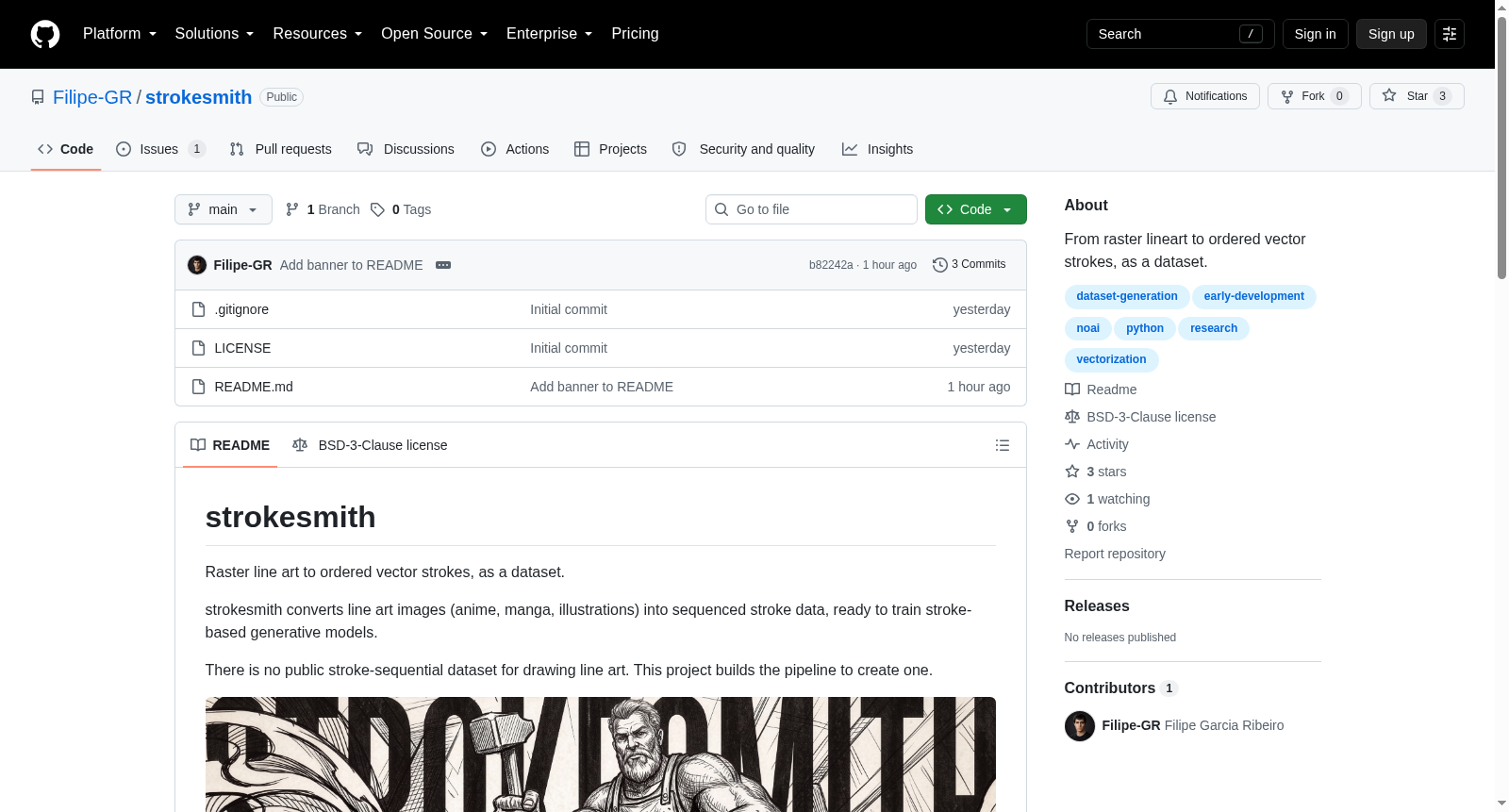This screenshot has height=812, width=1509.
Task: Open the Filipe-GR owner profile link
Action: point(92,97)
